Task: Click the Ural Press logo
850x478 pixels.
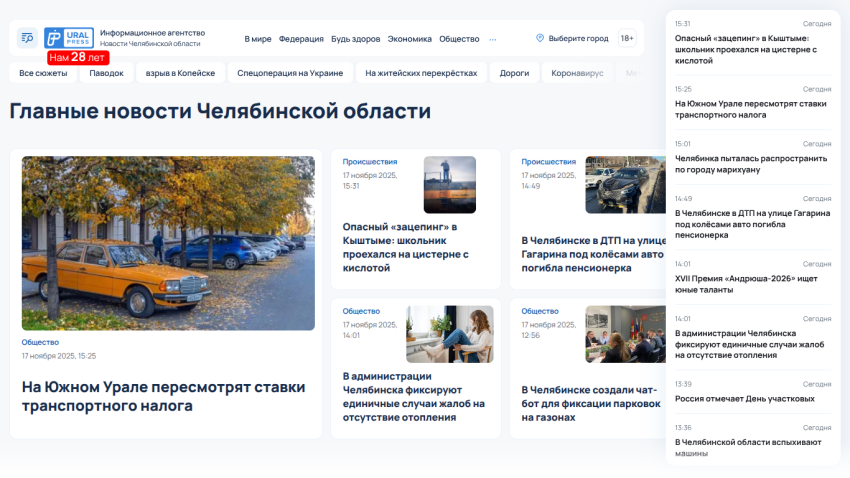Action: pyautogui.click(x=69, y=38)
